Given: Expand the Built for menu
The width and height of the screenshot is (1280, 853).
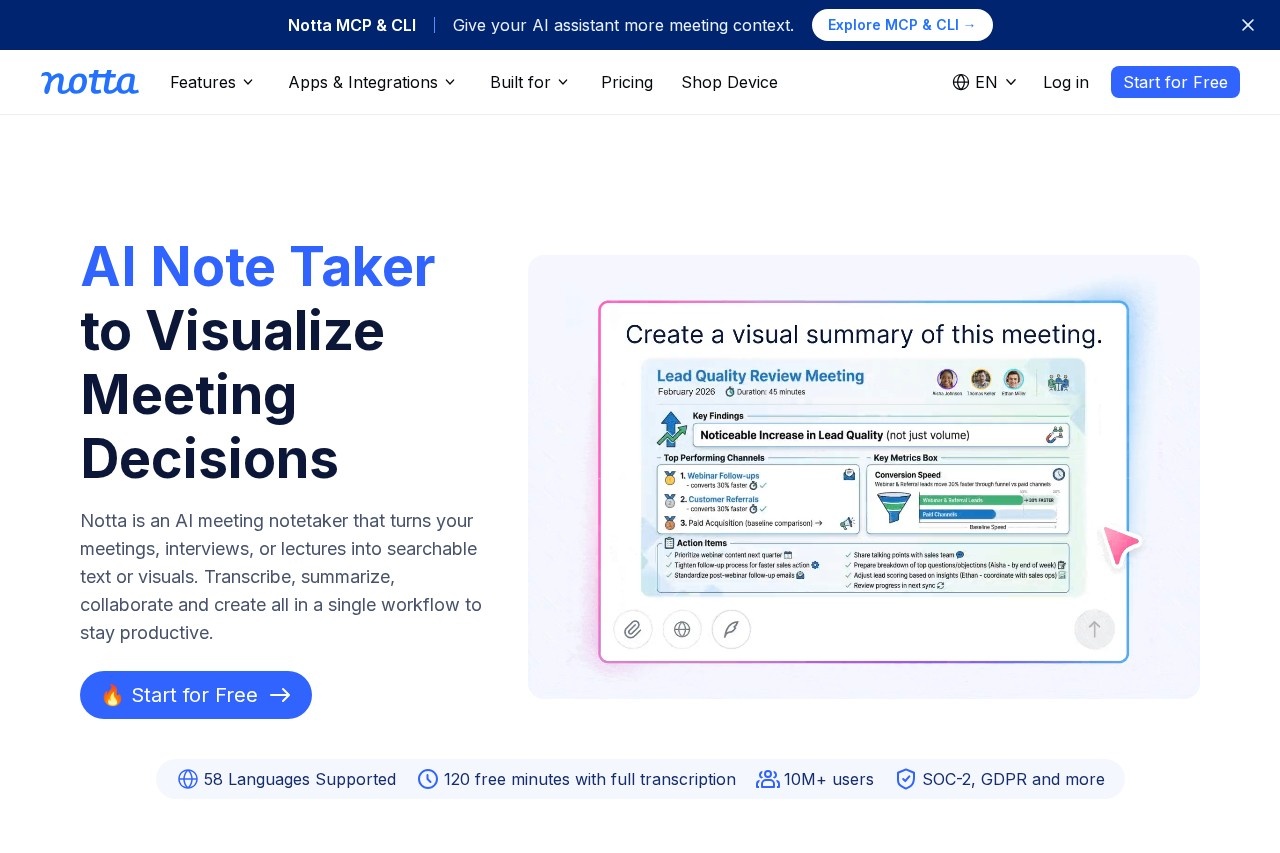Looking at the screenshot, I should click(x=529, y=82).
